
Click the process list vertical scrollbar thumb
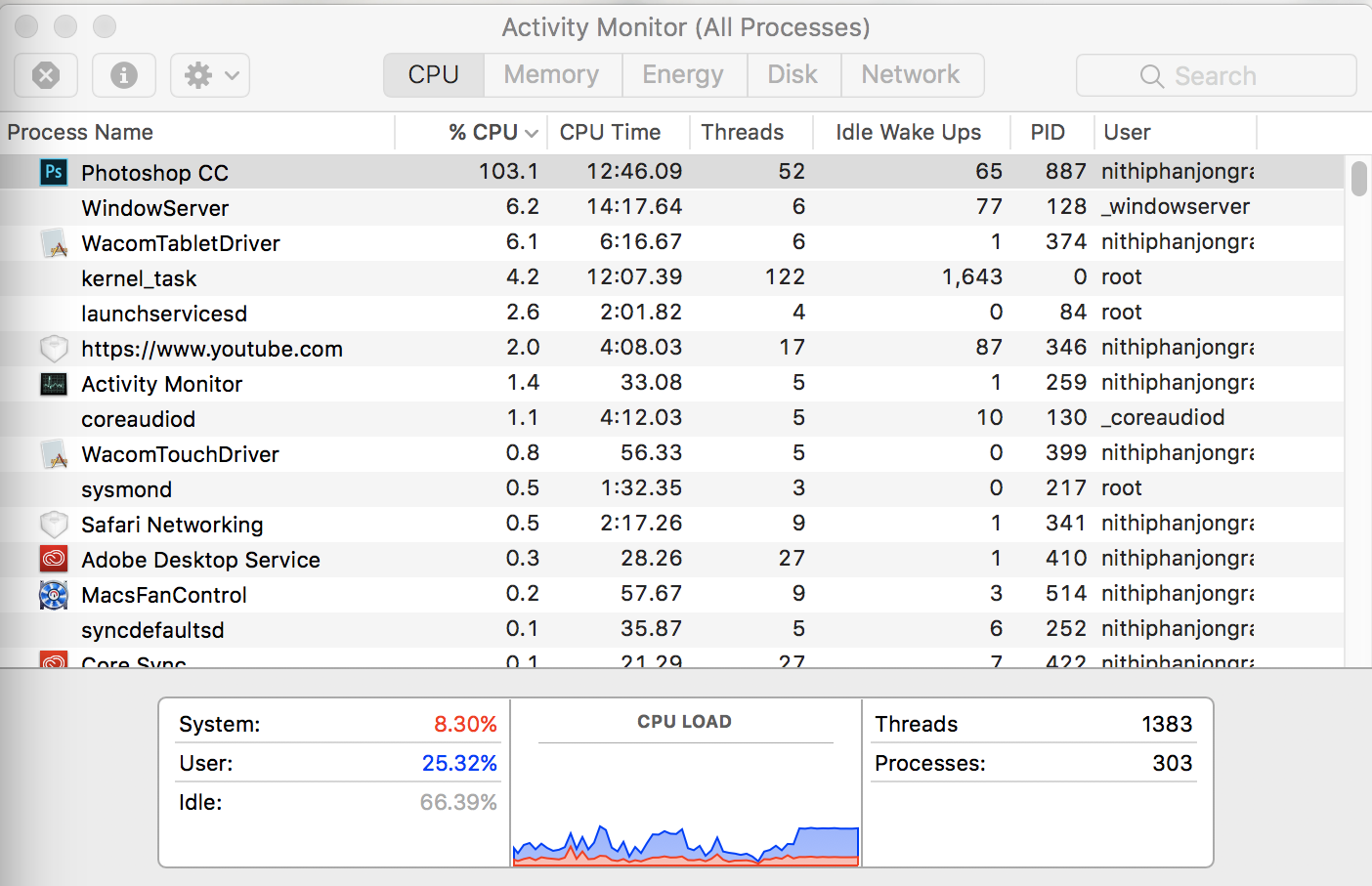point(1358,179)
